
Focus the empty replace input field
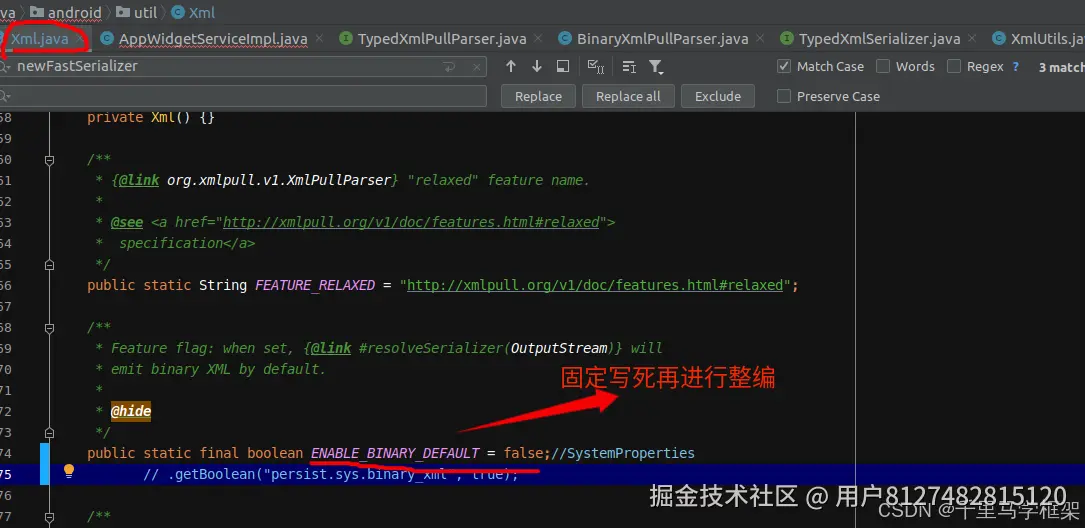[x=242, y=96]
